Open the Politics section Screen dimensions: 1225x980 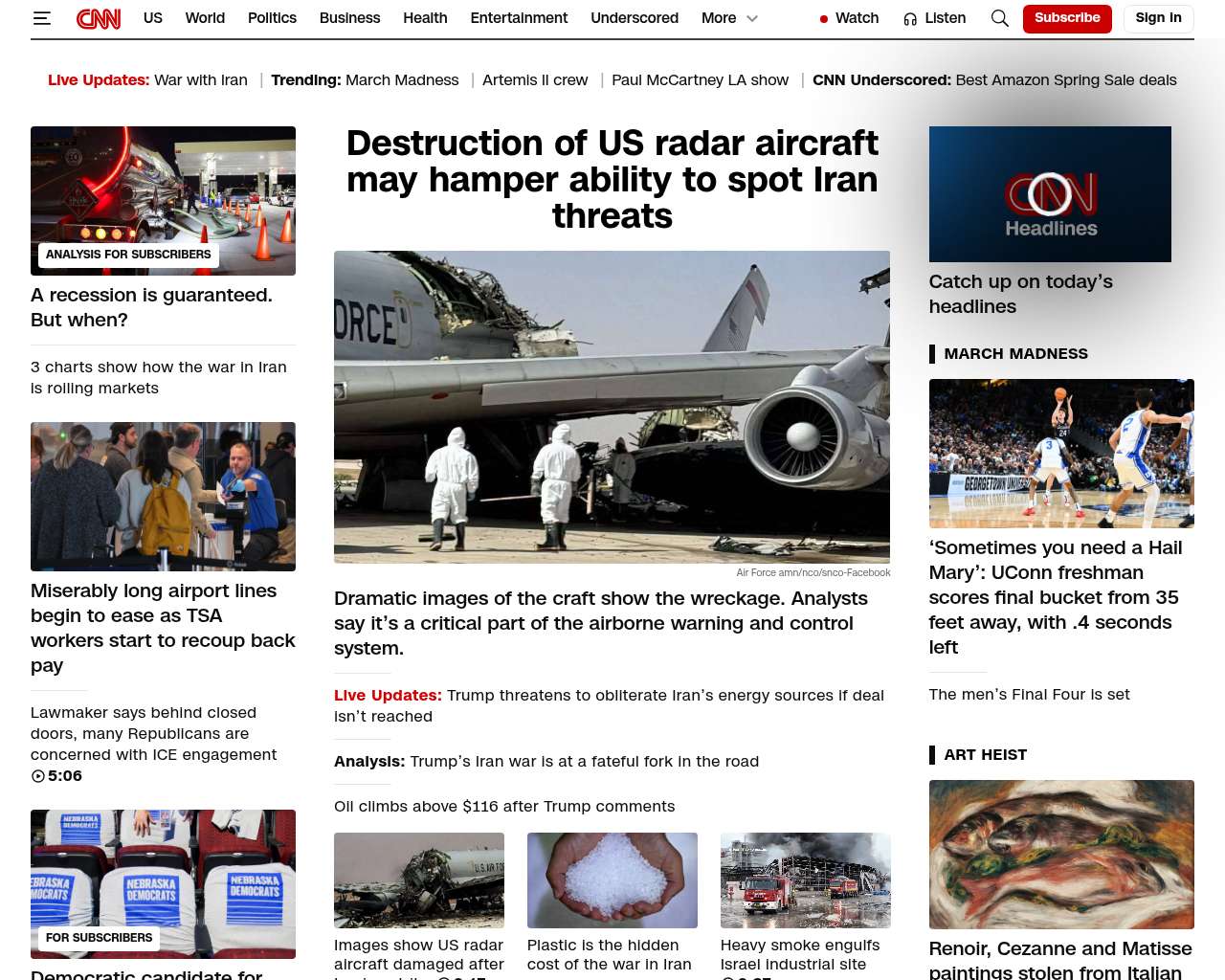point(272,18)
